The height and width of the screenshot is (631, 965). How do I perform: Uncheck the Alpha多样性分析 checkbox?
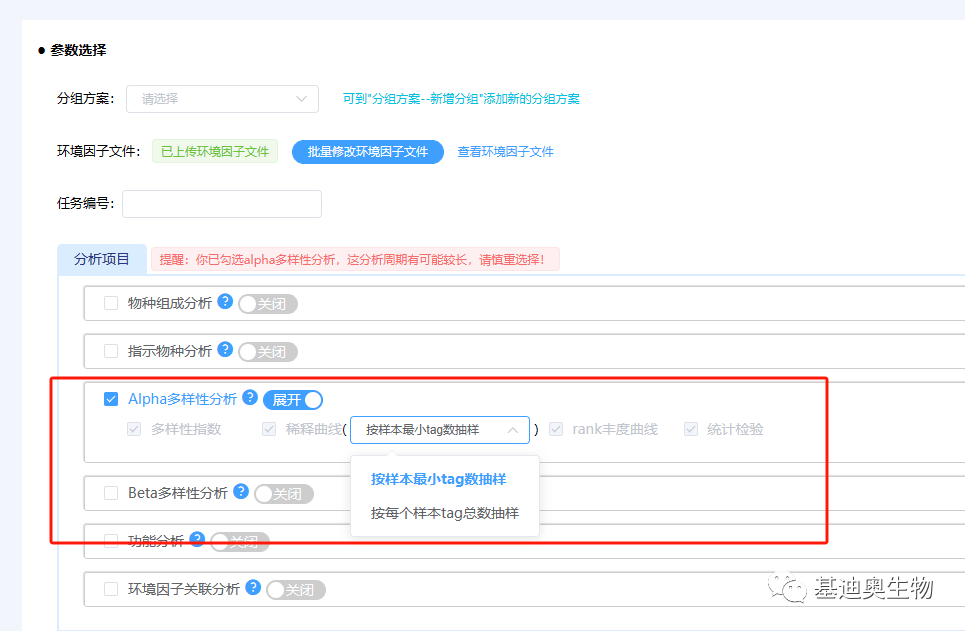[x=110, y=398]
